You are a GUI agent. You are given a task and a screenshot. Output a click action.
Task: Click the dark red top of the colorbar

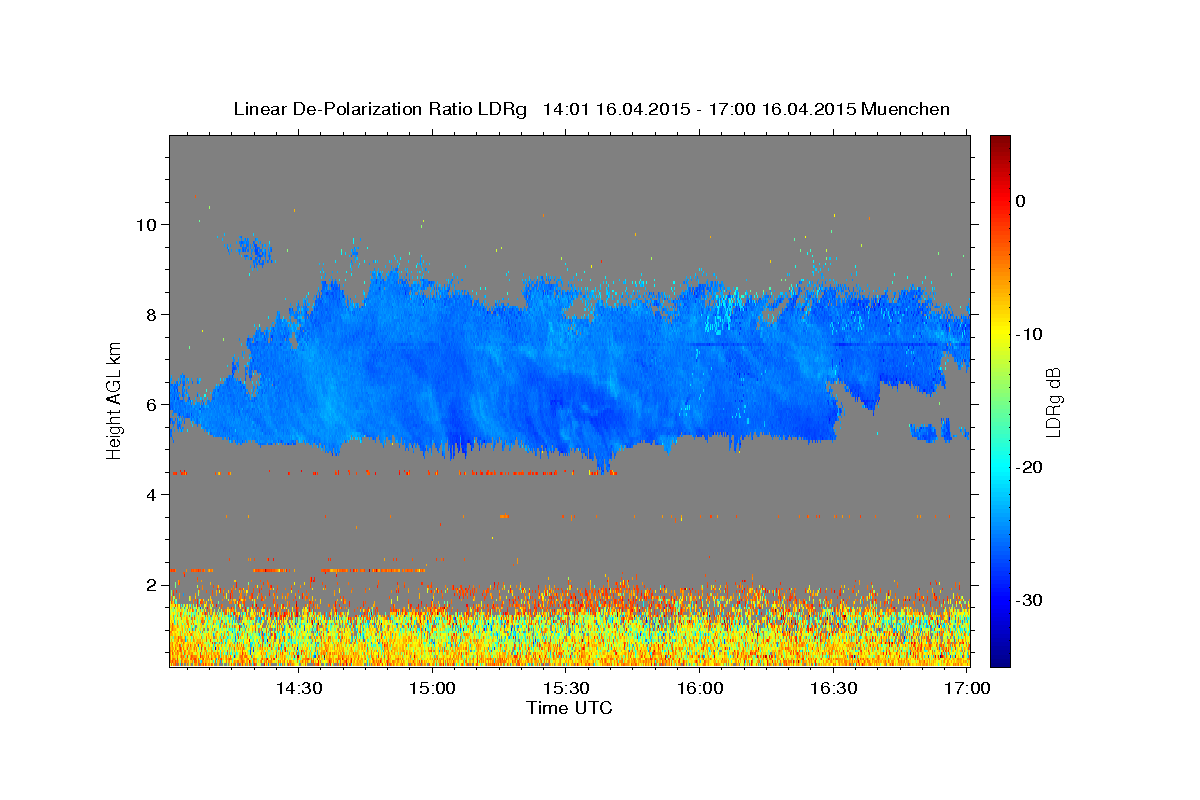click(x=1000, y=142)
